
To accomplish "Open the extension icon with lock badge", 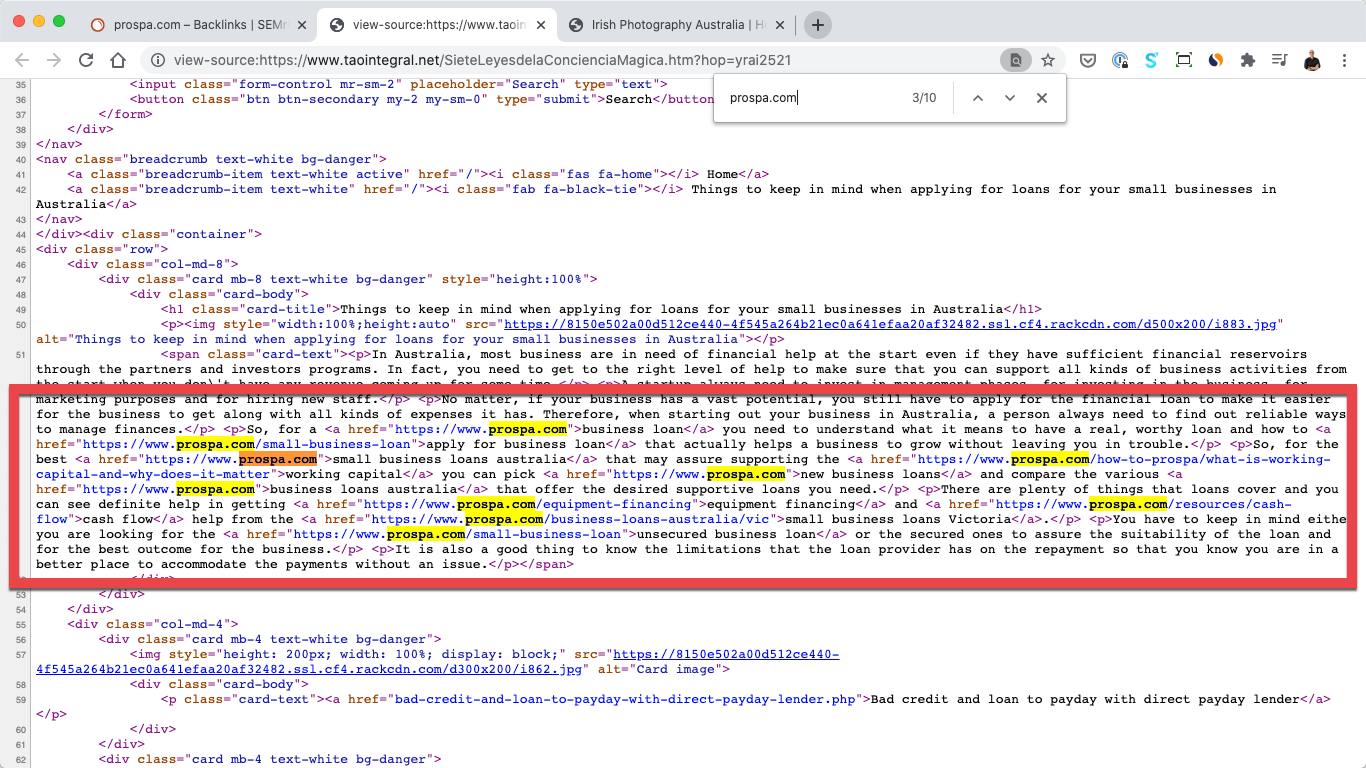I will [1120, 60].
